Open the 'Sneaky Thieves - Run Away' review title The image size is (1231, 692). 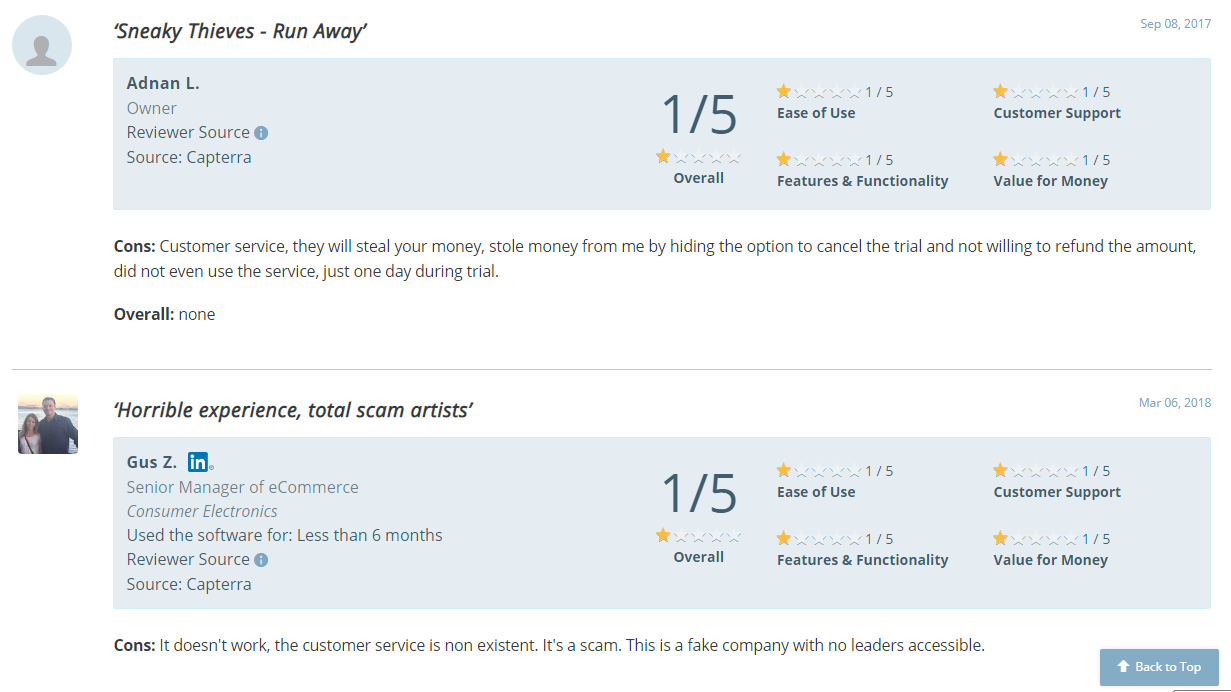coord(240,31)
